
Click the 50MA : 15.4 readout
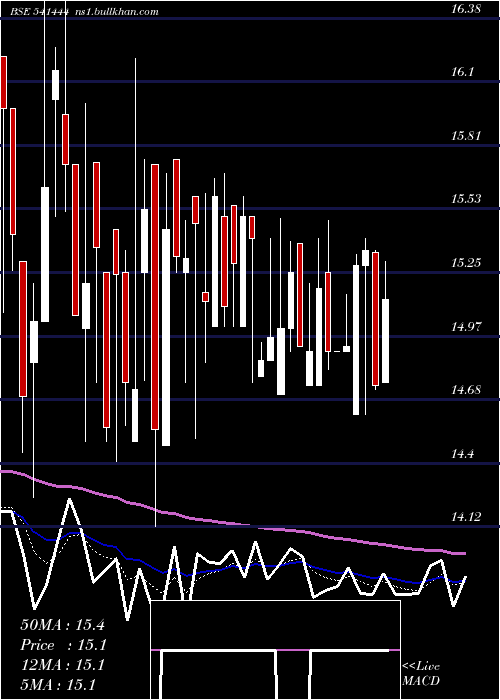click(x=62, y=625)
